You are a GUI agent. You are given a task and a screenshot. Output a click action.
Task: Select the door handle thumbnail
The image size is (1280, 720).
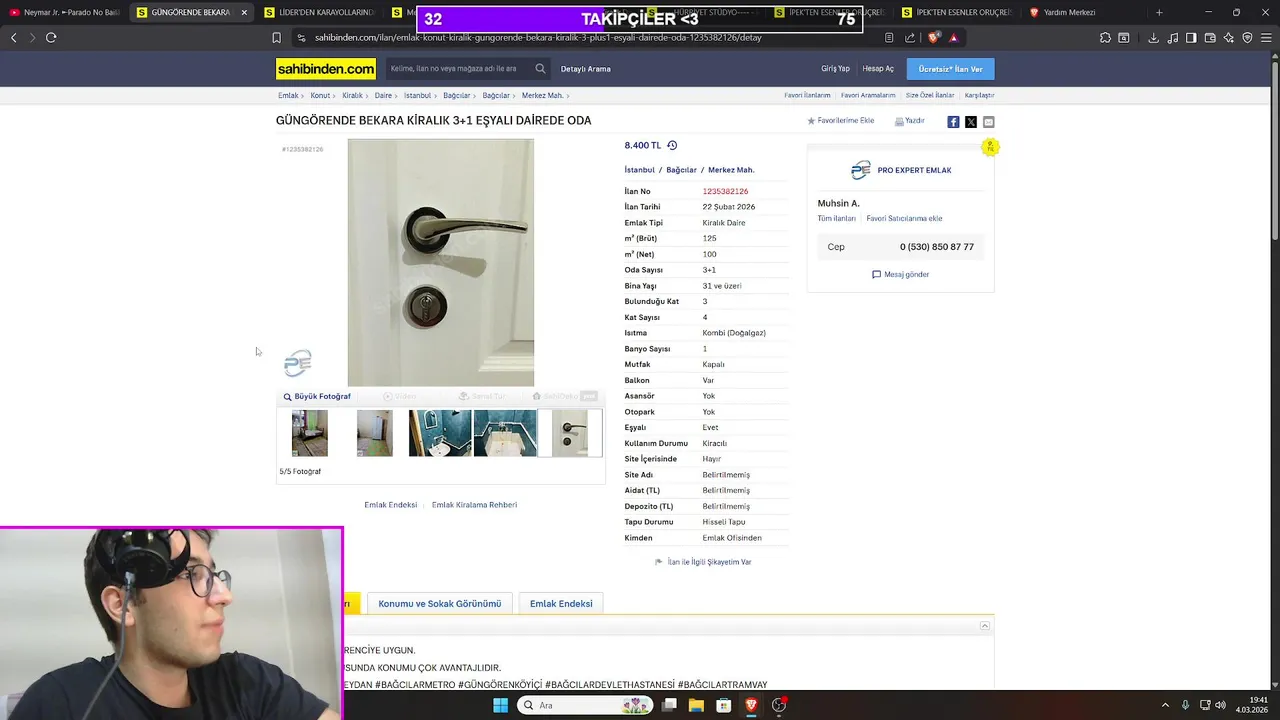570,433
